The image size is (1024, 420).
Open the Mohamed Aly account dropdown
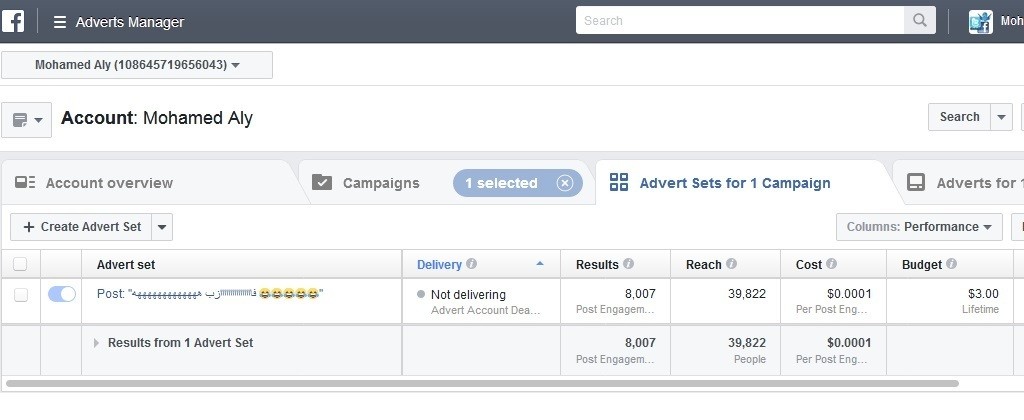pyautogui.click(x=137, y=65)
